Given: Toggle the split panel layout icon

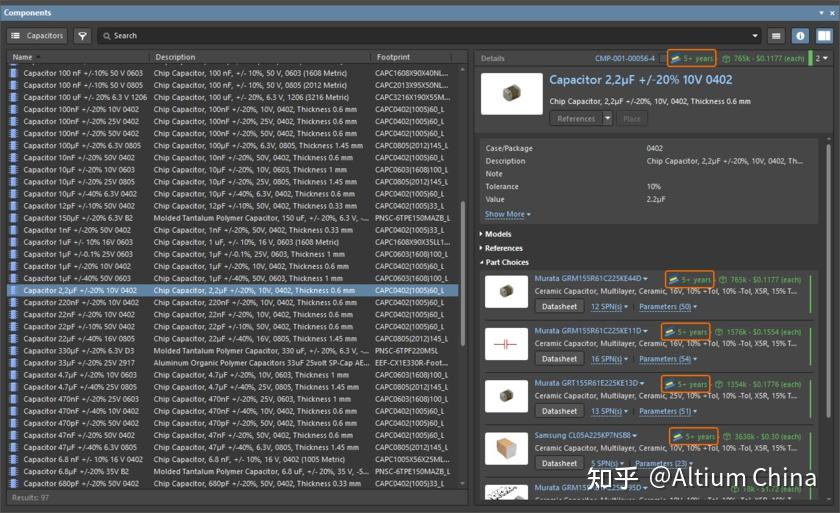Looking at the screenshot, I should click(x=823, y=36).
